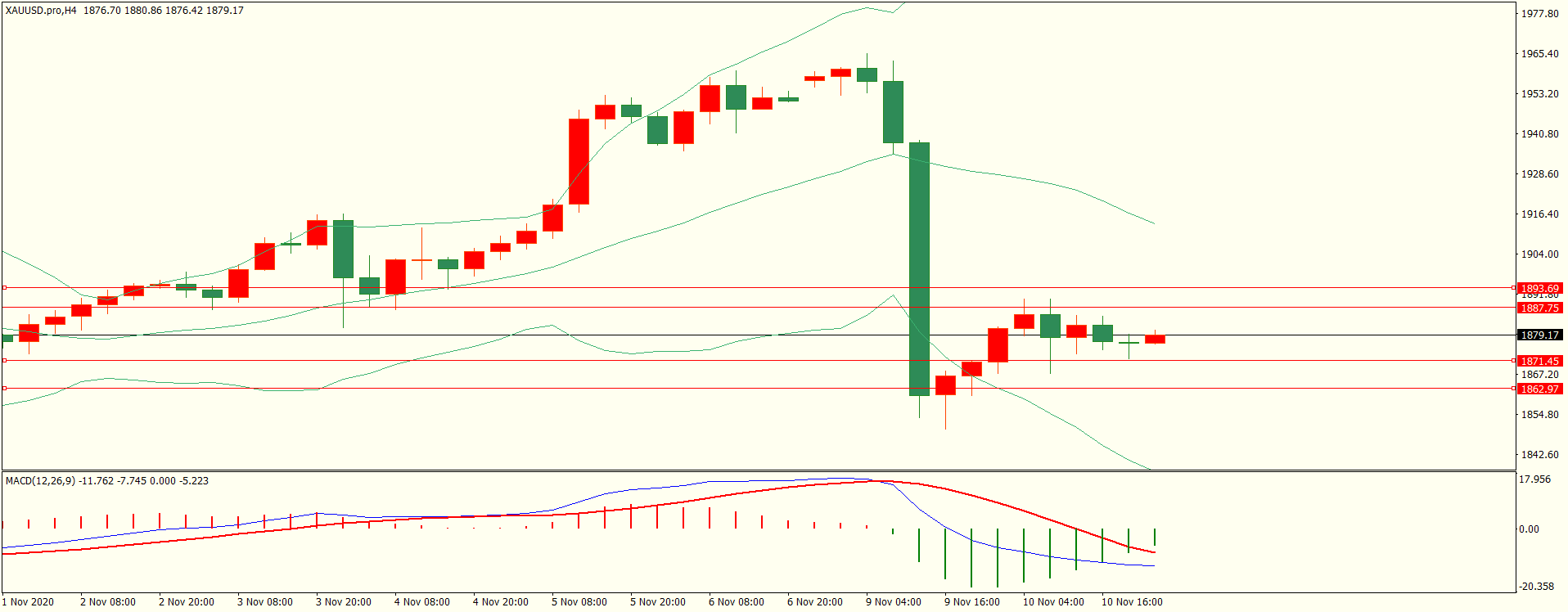This screenshot has width=1568, height=612.
Task: Click the 0.00 MACD scale value
Action: pos(1530,529)
